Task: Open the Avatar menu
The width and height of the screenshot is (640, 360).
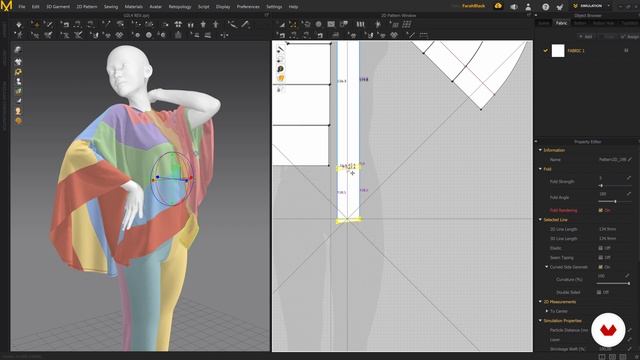Action: coord(156,7)
